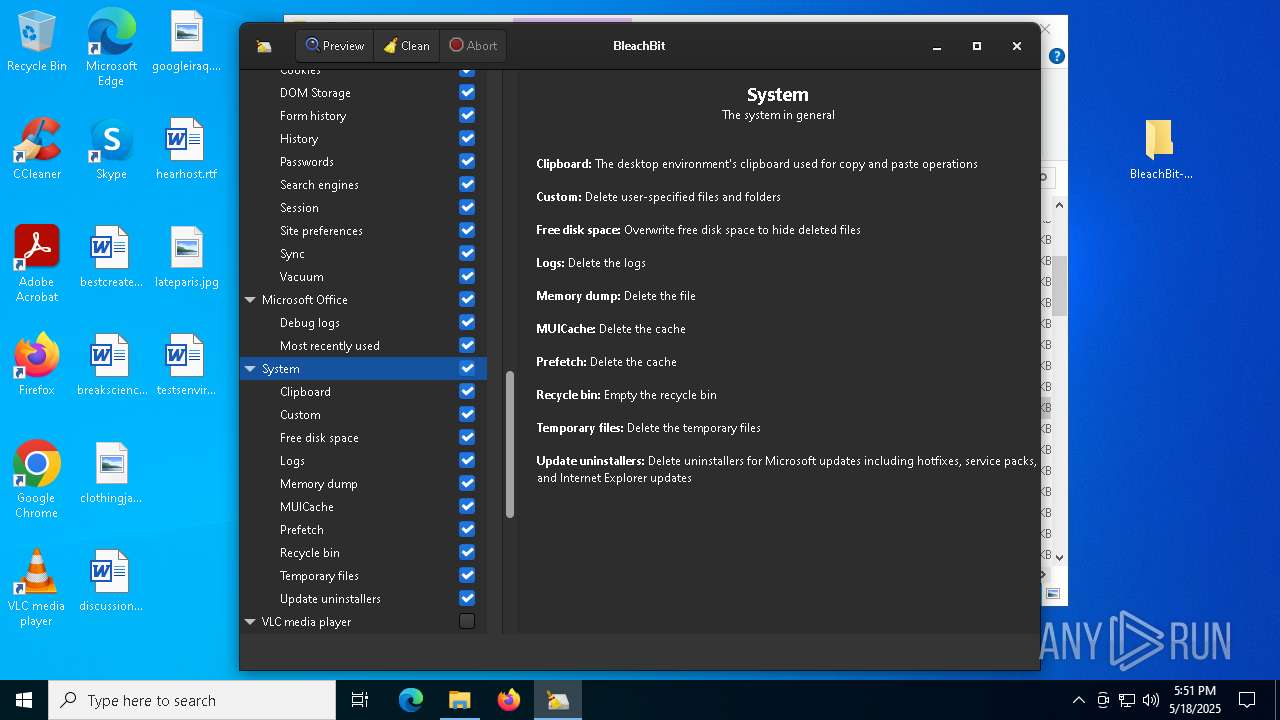Select the Site preferences tree row
Screen dimensions: 1280x720
click(363, 231)
